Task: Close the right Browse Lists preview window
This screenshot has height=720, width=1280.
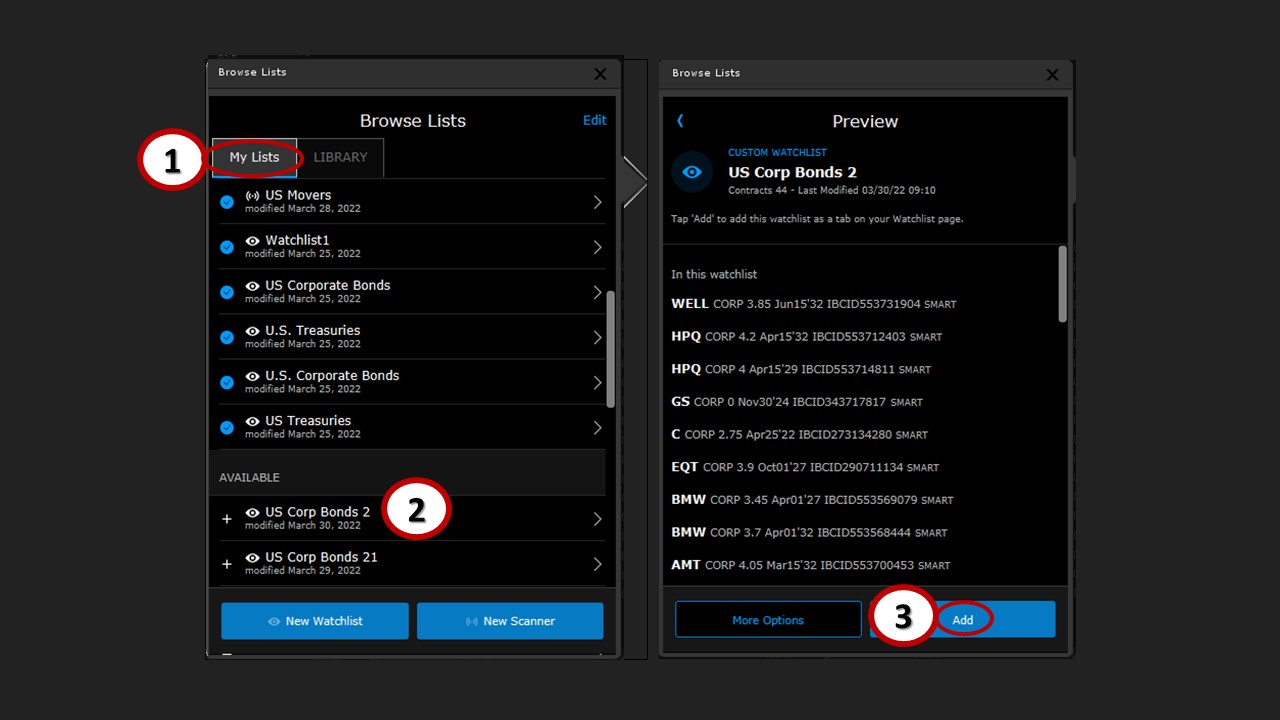Action: coord(1052,74)
